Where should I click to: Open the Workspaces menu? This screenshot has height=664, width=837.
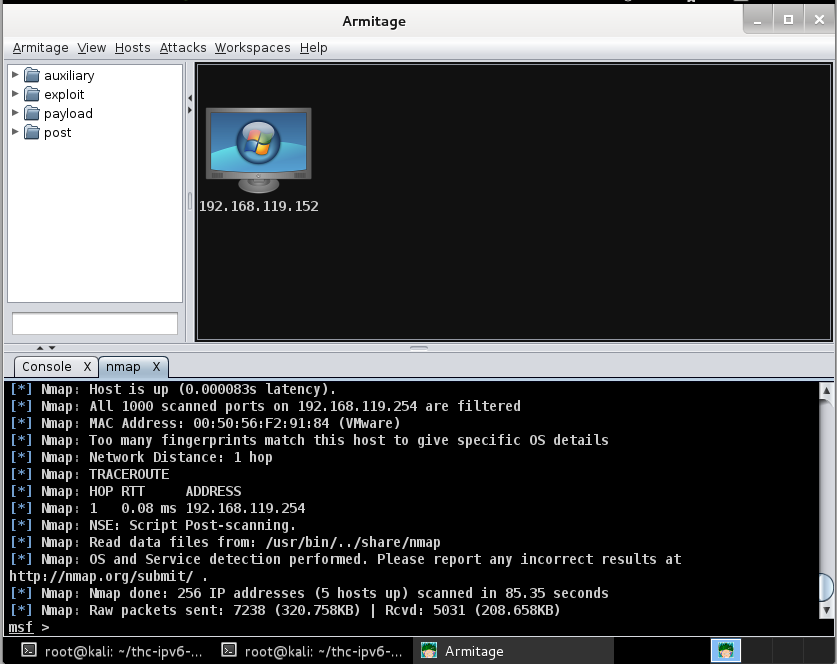[x=252, y=48]
